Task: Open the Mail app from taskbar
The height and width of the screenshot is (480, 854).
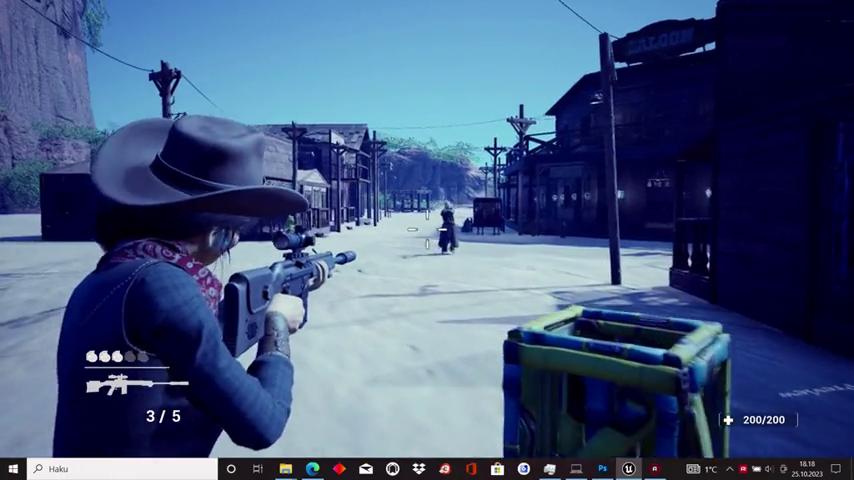Action: click(366, 469)
